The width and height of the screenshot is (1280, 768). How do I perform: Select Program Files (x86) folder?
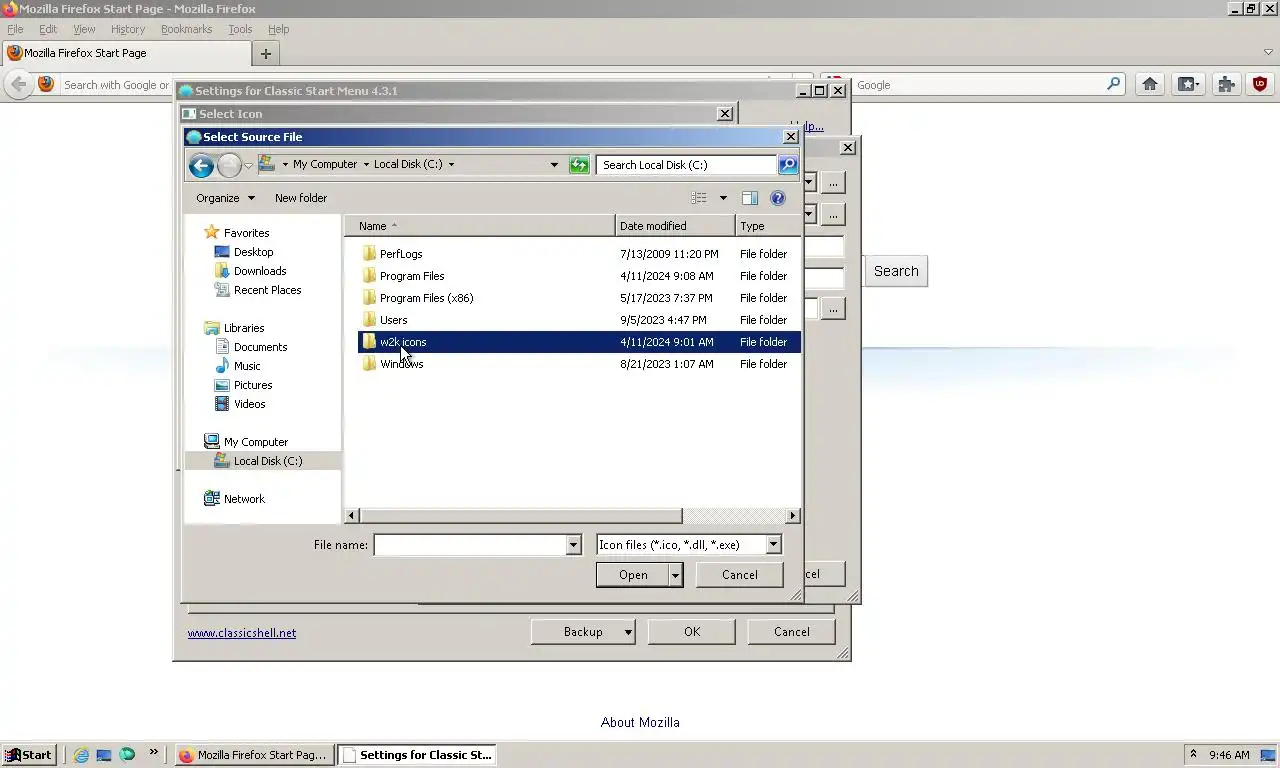(426, 298)
